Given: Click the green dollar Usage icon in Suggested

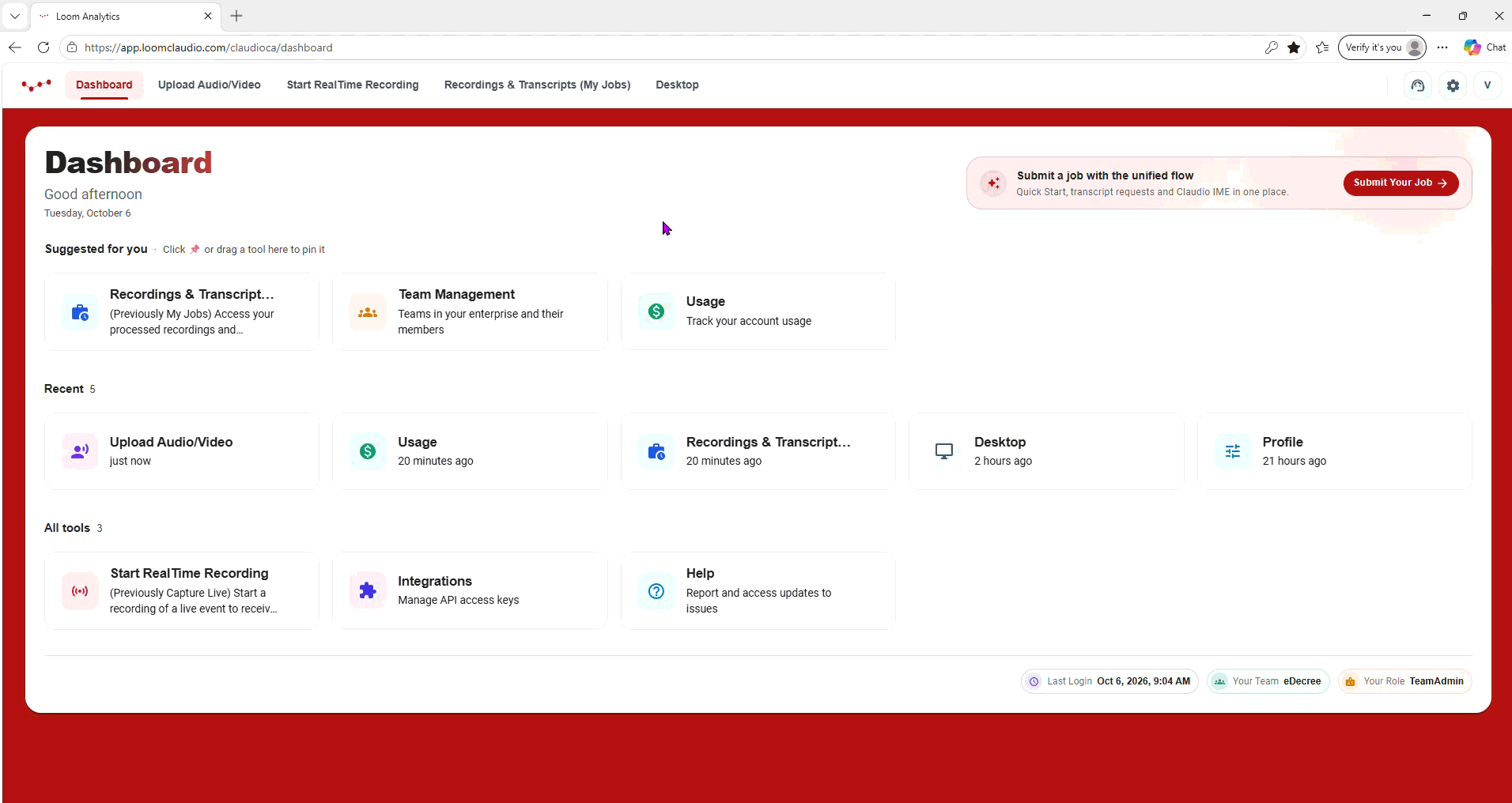Looking at the screenshot, I should tap(656, 311).
